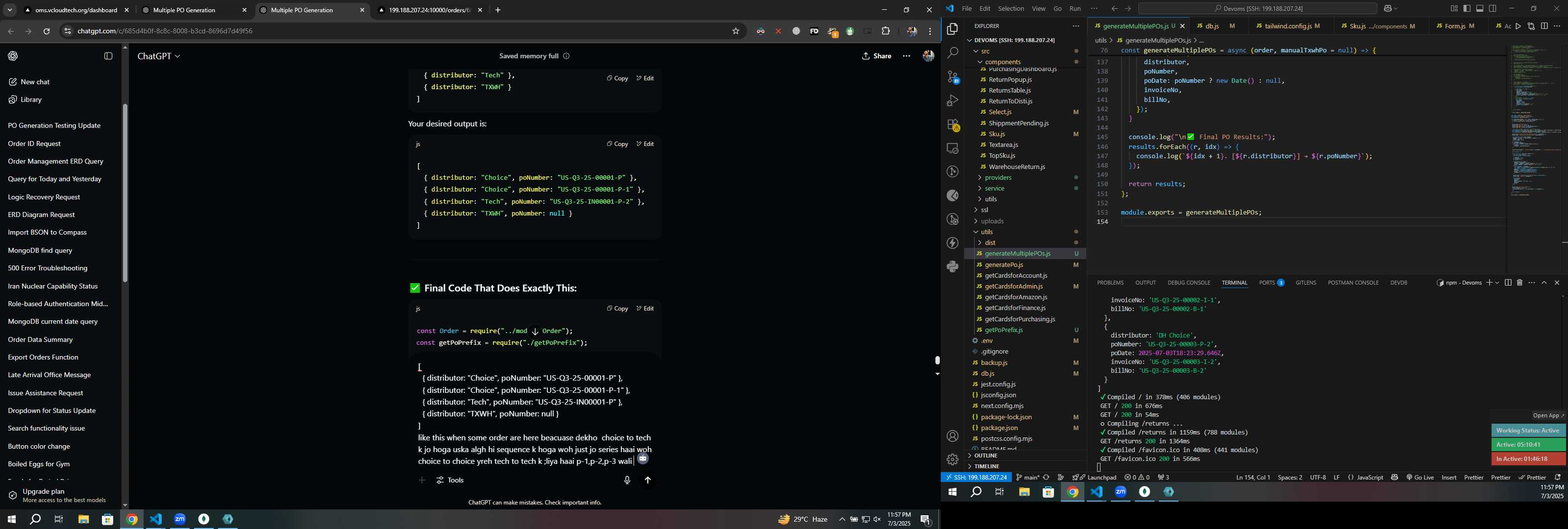Click the Open App link in VS Code
This screenshot has height=529, width=1568.
[1548, 416]
